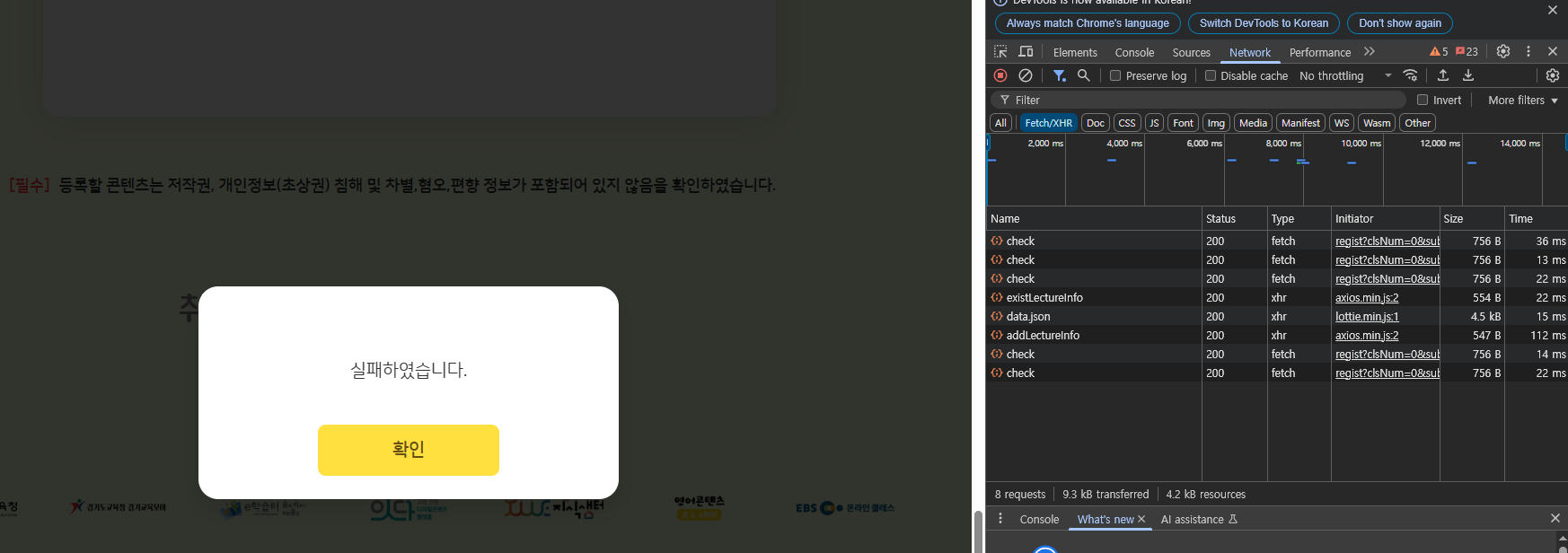Open network search magnifier
The width and height of the screenshot is (1568, 553).
point(1084,75)
